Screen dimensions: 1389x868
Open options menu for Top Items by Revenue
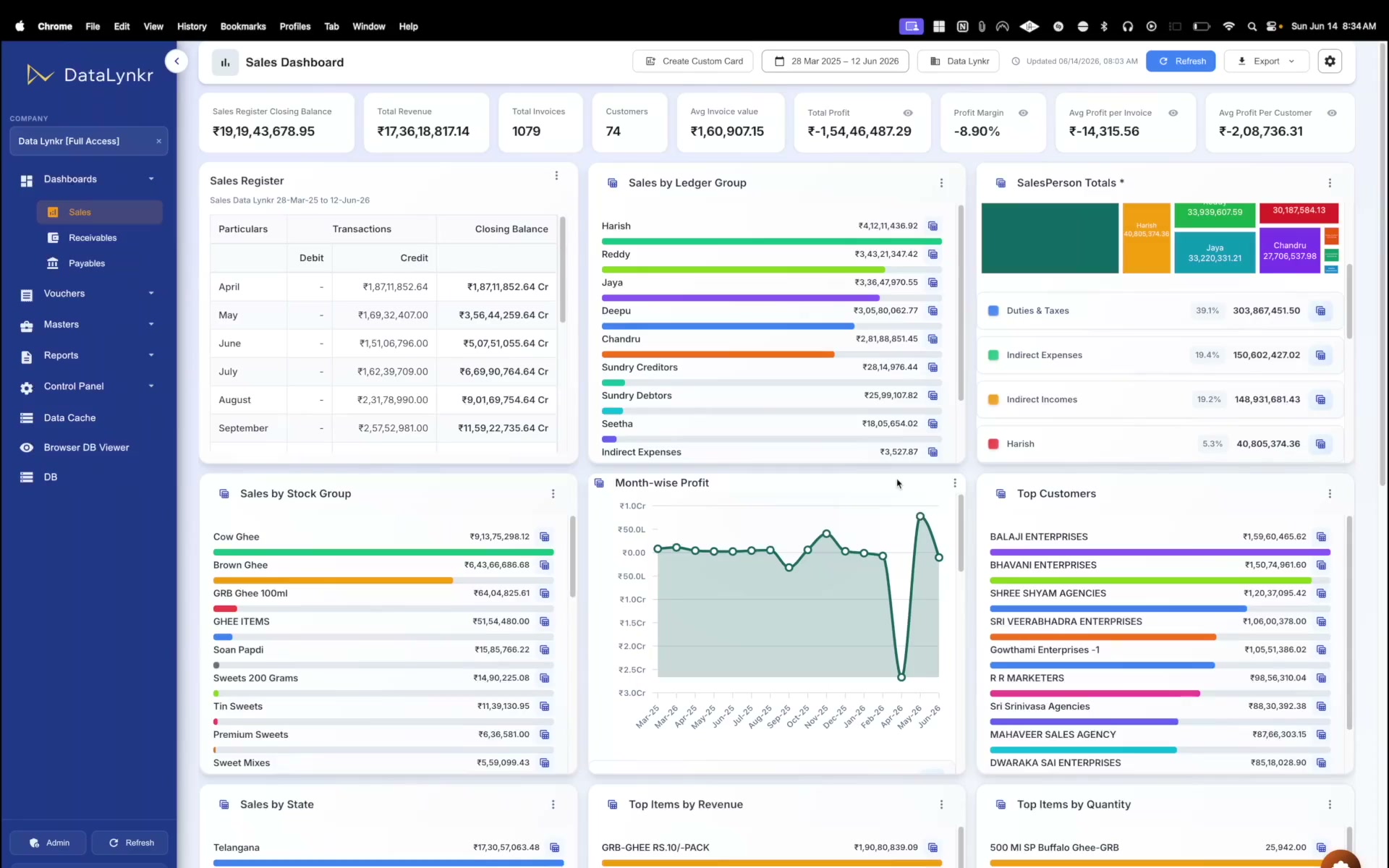point(941,805)
